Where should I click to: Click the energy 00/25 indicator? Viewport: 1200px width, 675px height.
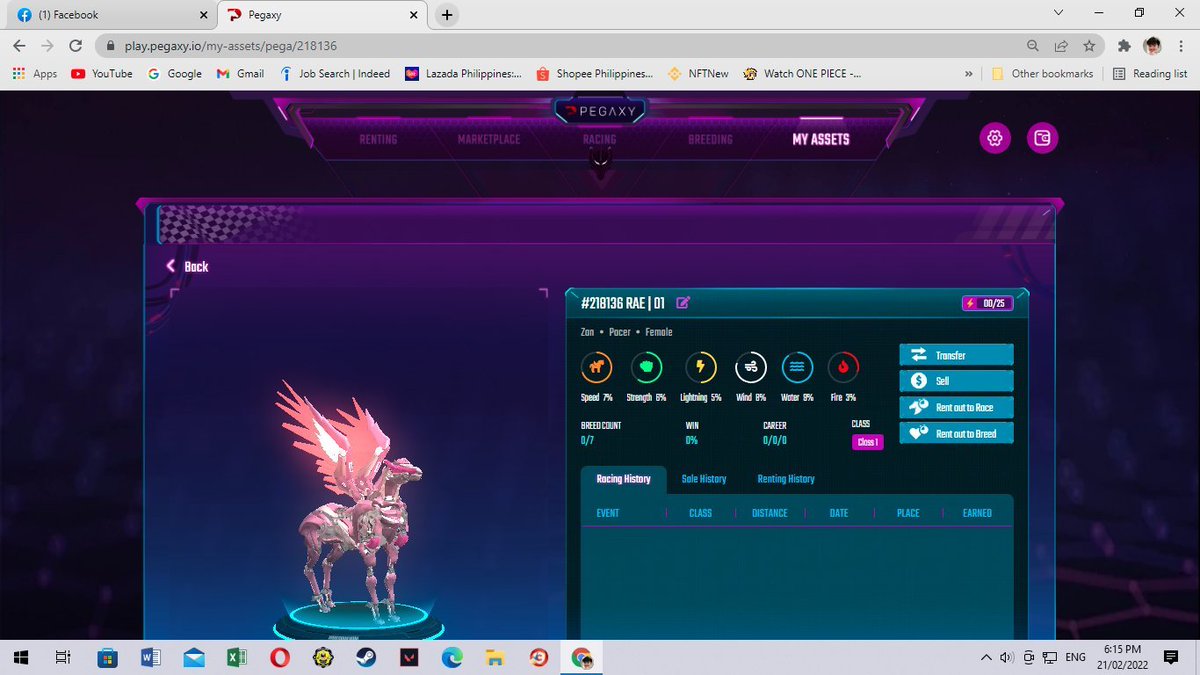point(987,303)
